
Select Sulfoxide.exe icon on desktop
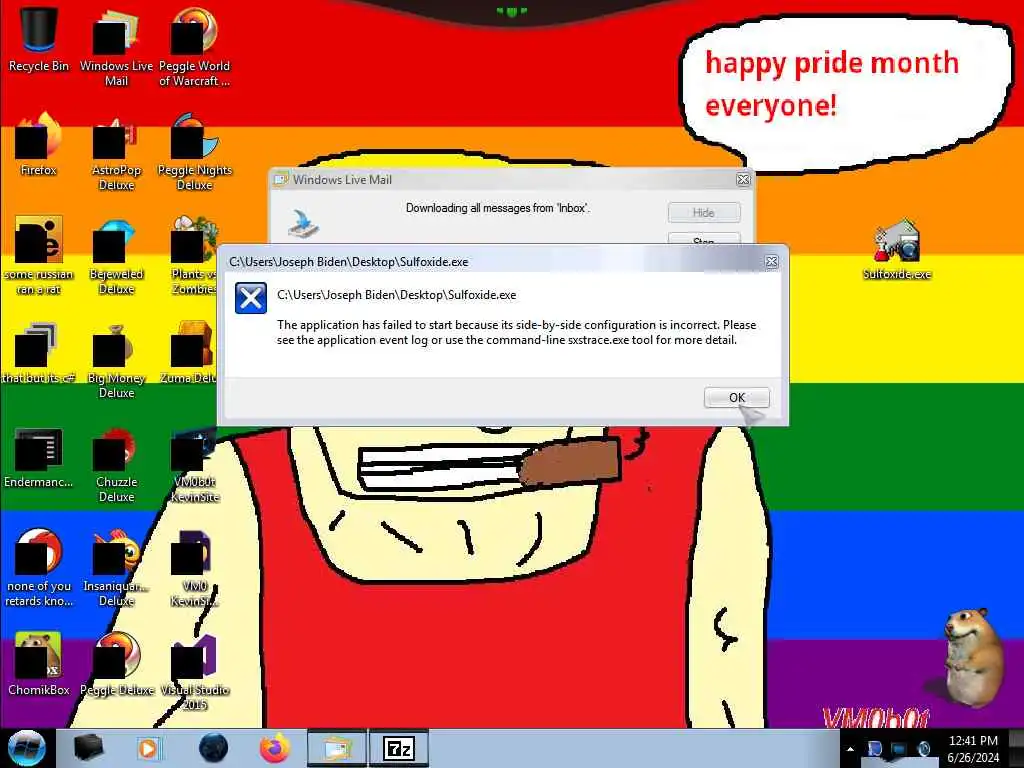click(897, 249)
